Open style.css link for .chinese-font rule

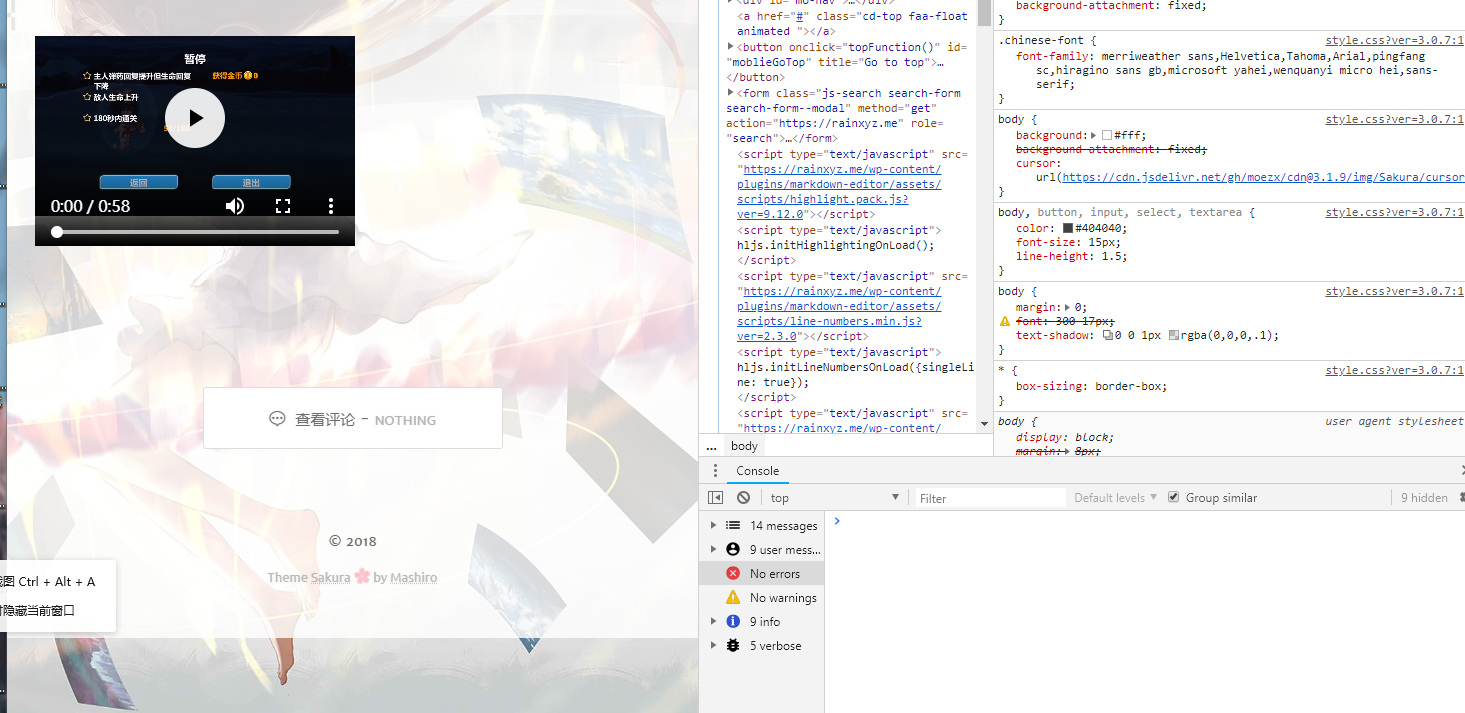tap(1394, 41)
